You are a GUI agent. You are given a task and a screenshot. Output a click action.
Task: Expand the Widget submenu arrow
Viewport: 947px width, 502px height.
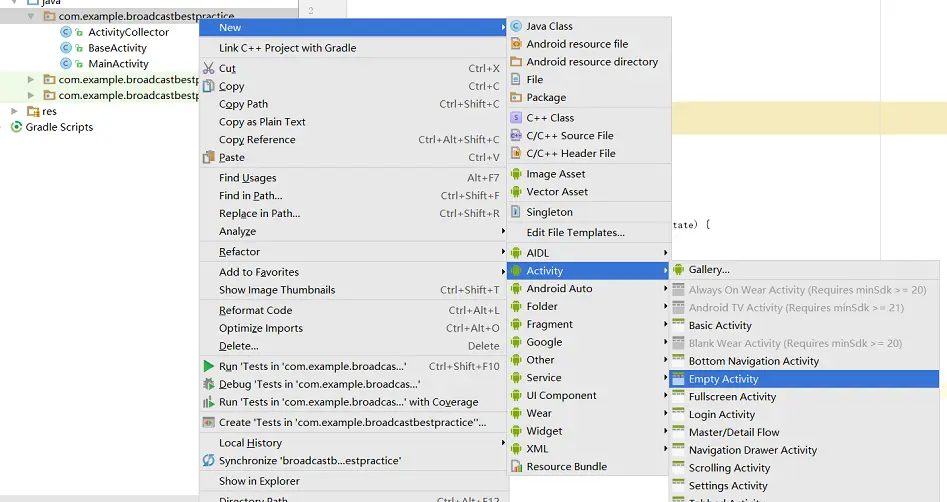[x=665, y=431]
